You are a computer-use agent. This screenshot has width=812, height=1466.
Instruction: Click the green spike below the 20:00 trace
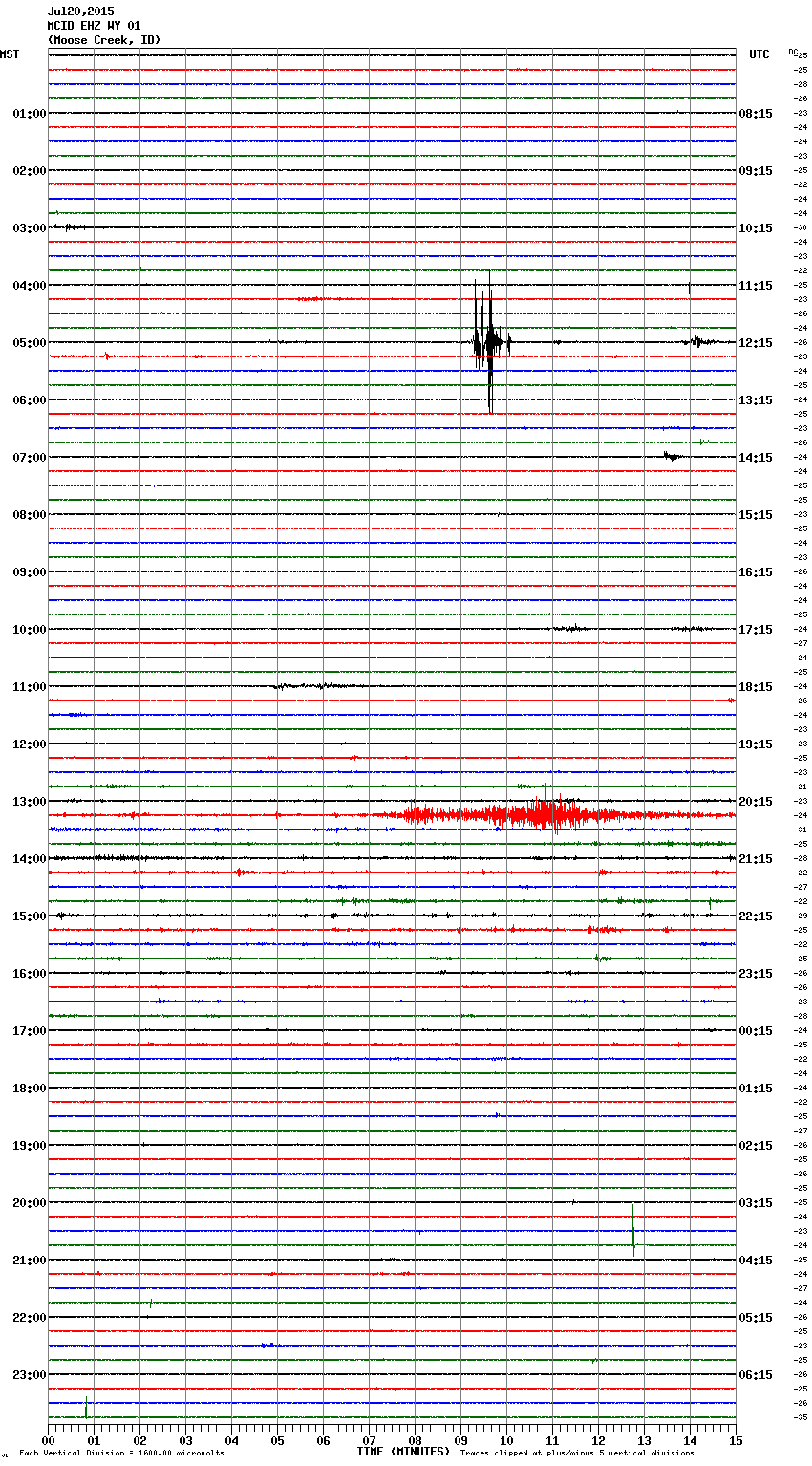coord(633,1229)
